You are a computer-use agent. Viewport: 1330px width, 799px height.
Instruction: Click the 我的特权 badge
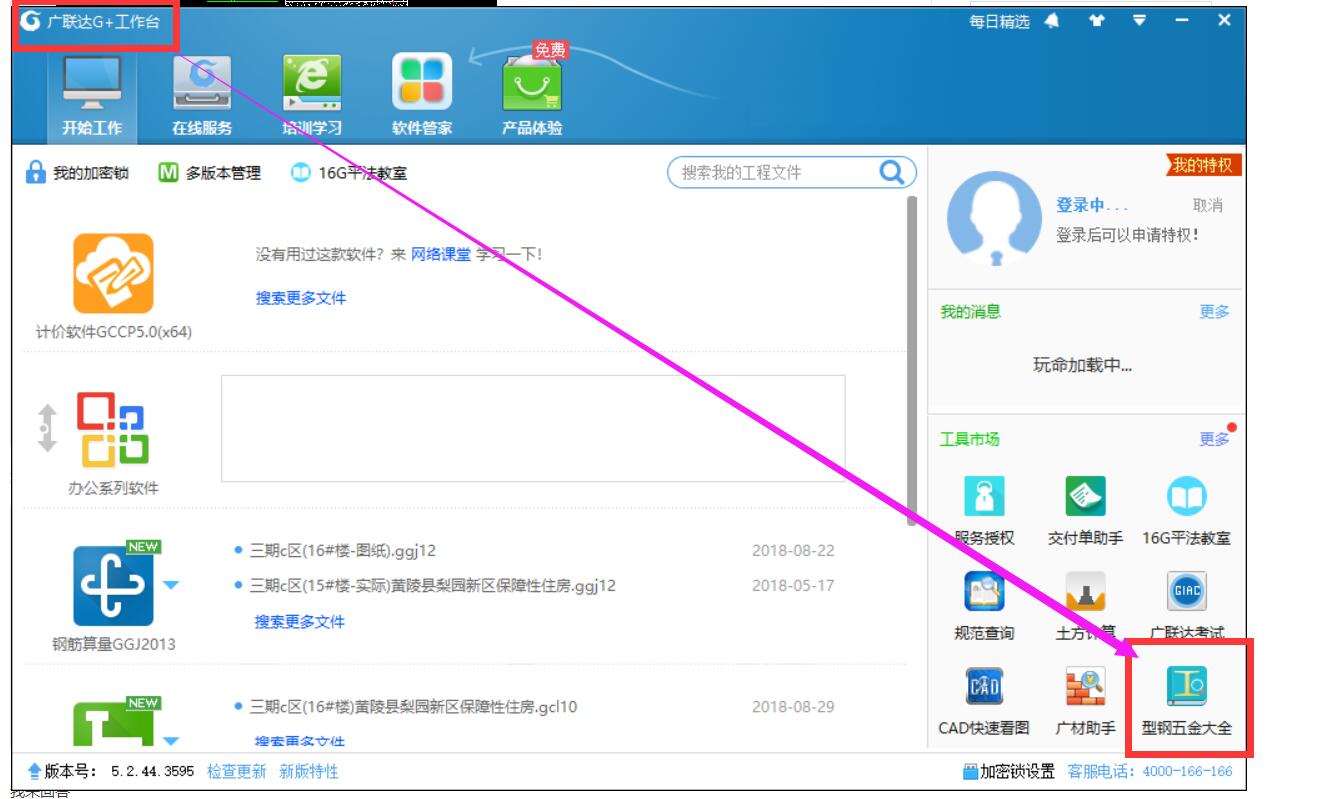(1203, 165)
